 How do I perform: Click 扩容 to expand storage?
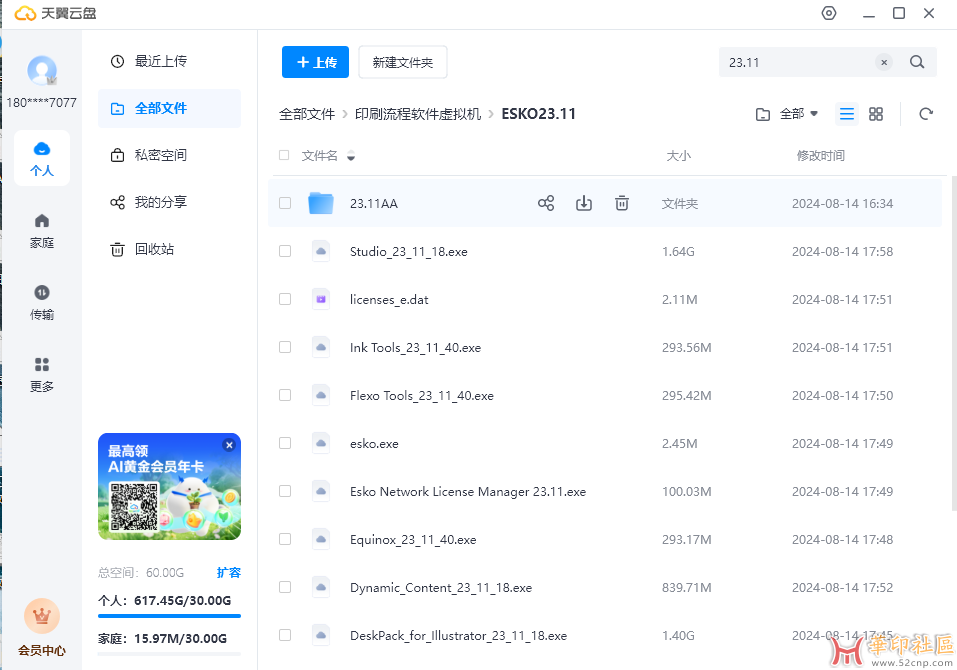point(229,572)
